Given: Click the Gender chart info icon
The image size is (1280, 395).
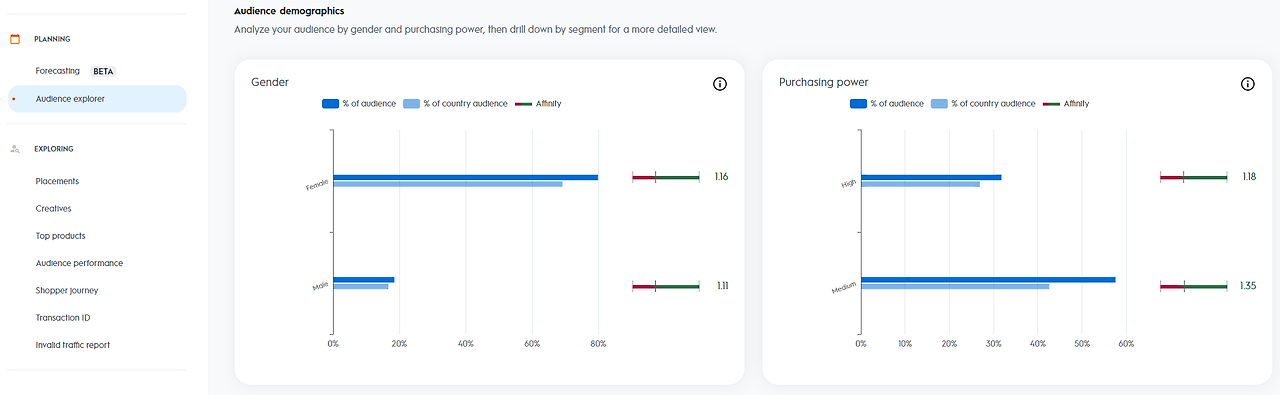Looking at the screenshot, I should tap(720, 84).
